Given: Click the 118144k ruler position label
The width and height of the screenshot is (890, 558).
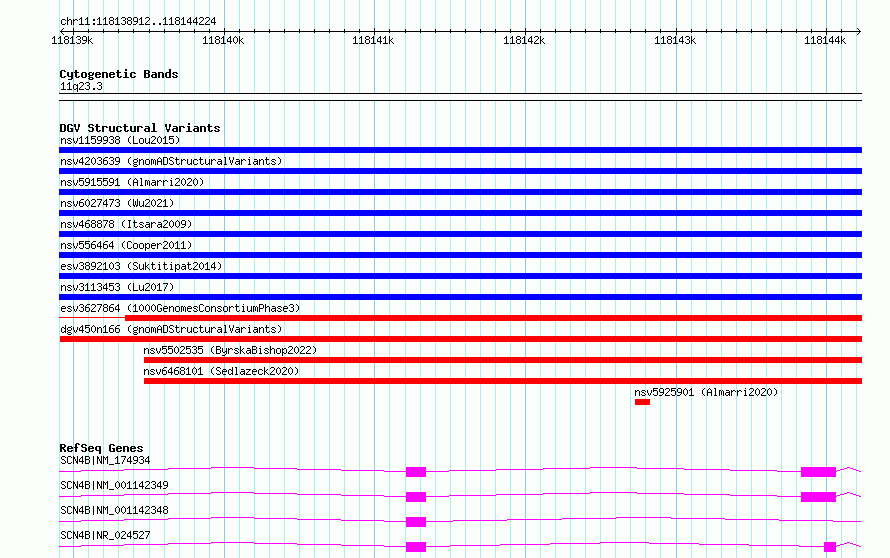Looking at the screenshot, I should pyautogui.click(x=825, y=40).
